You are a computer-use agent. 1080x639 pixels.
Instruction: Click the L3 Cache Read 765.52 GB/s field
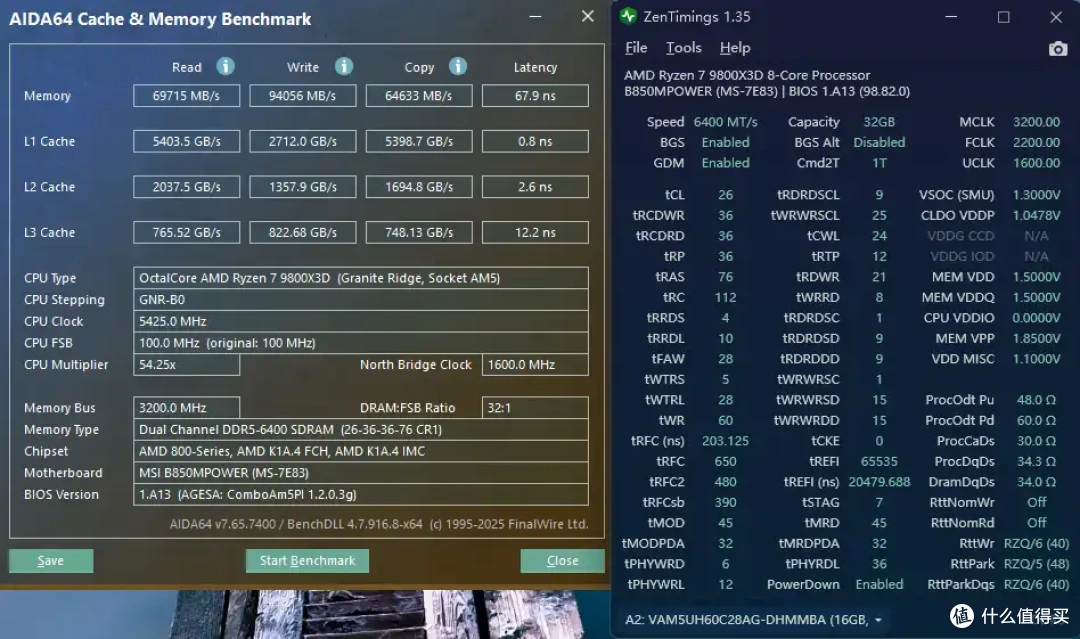[x=187, y=233]
